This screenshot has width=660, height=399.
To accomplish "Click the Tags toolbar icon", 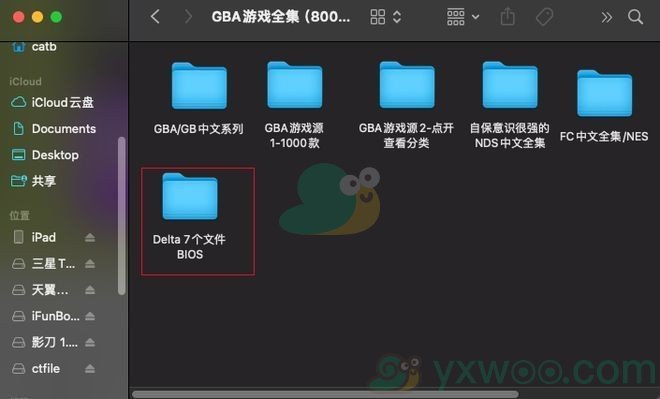I will [x=544, y=17].
